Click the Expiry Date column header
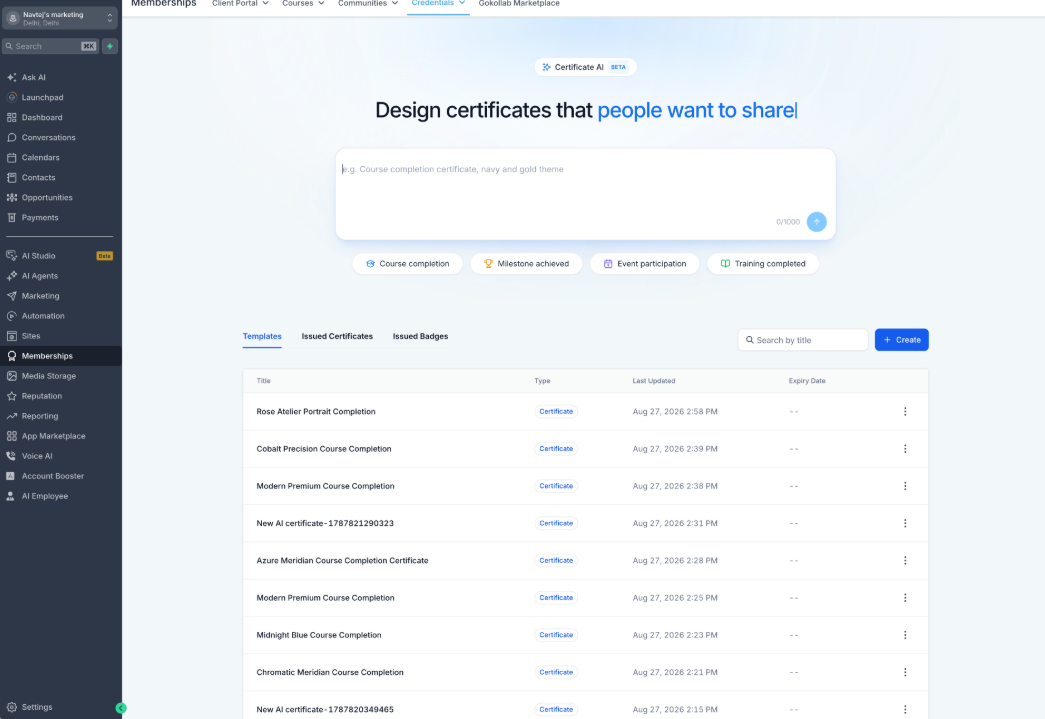The image size is (1045, 719). [807, 381]
